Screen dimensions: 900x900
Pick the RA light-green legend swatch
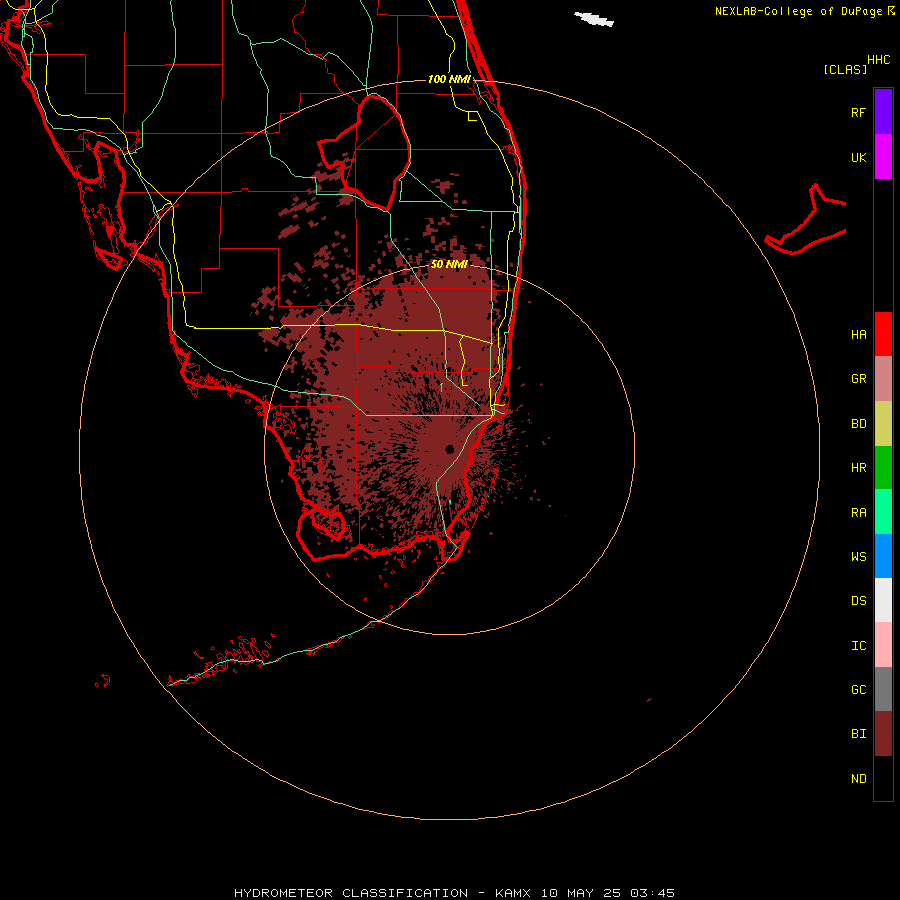click(x=883, y=511)
